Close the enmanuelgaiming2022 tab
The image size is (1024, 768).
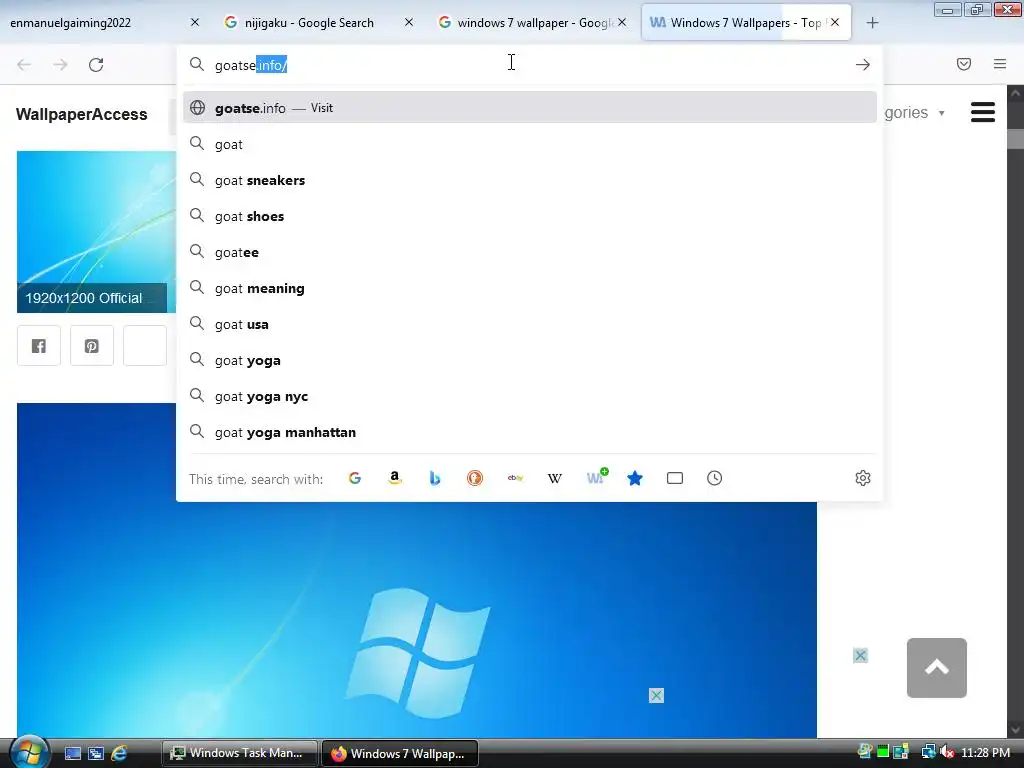pyautogui.click(x=195, y=22)
